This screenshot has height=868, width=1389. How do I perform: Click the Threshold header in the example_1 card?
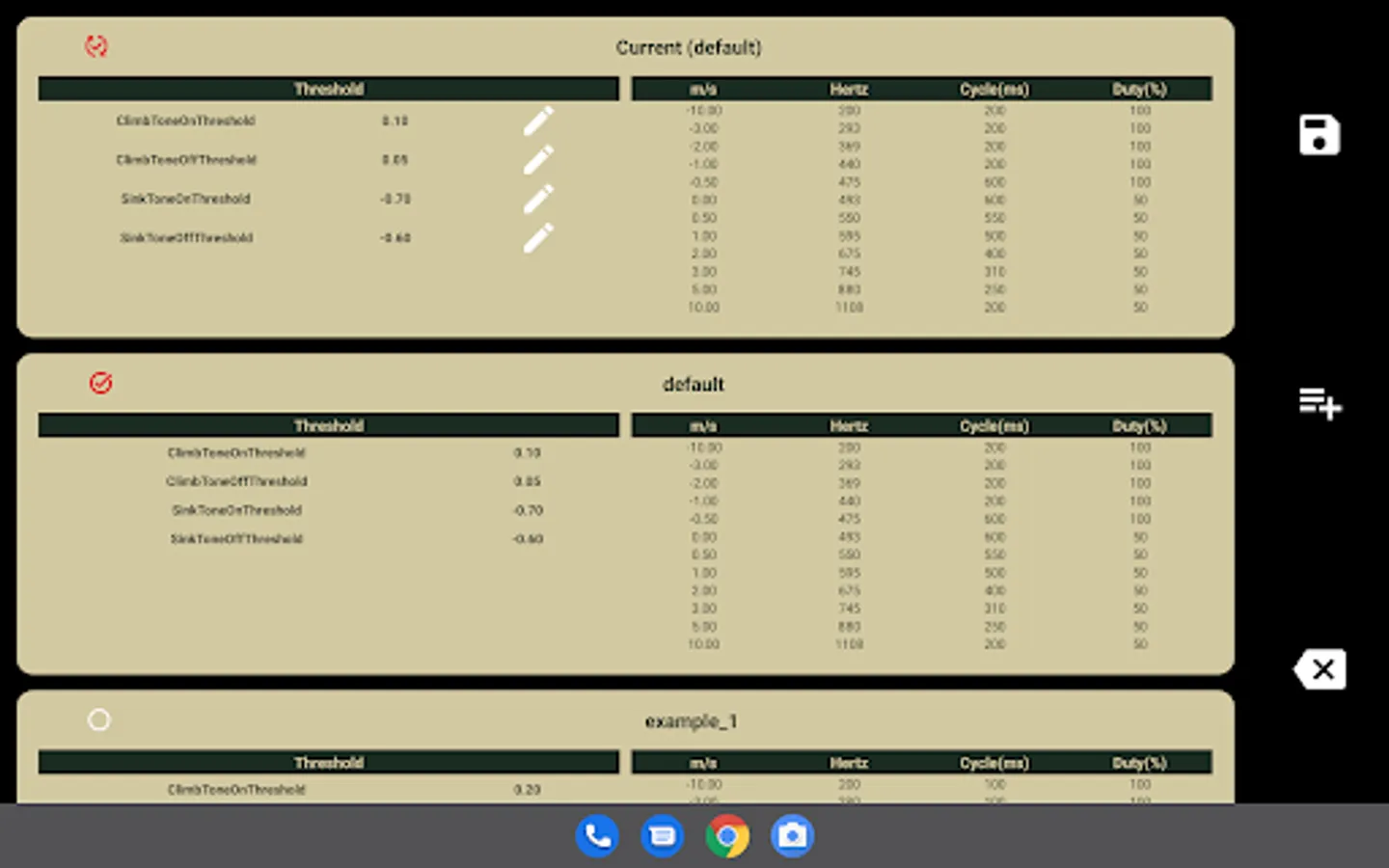click(x=329, y=762)
